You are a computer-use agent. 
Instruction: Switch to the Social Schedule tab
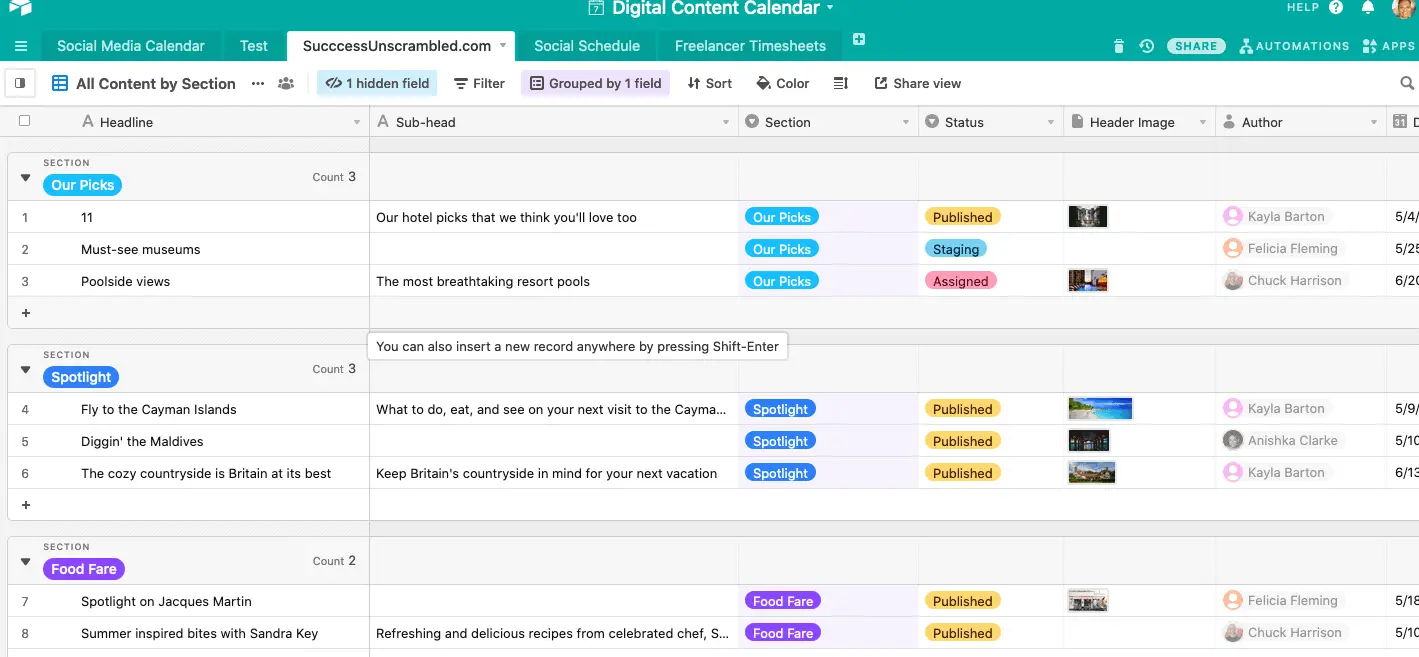tap(587, 46)
